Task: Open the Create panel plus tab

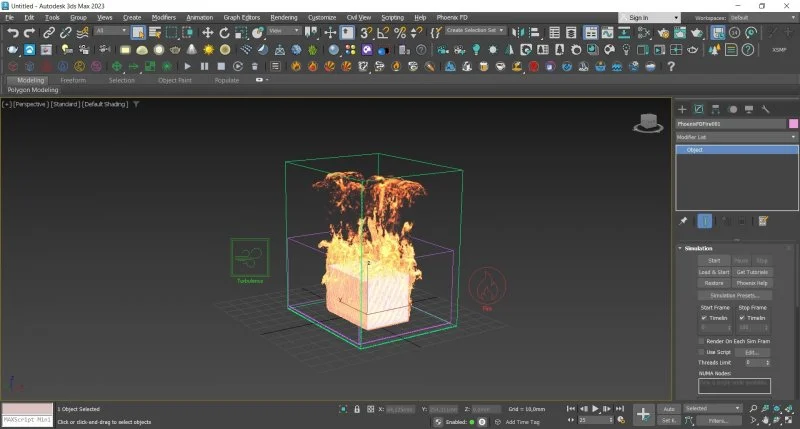Action: point(682,109)
